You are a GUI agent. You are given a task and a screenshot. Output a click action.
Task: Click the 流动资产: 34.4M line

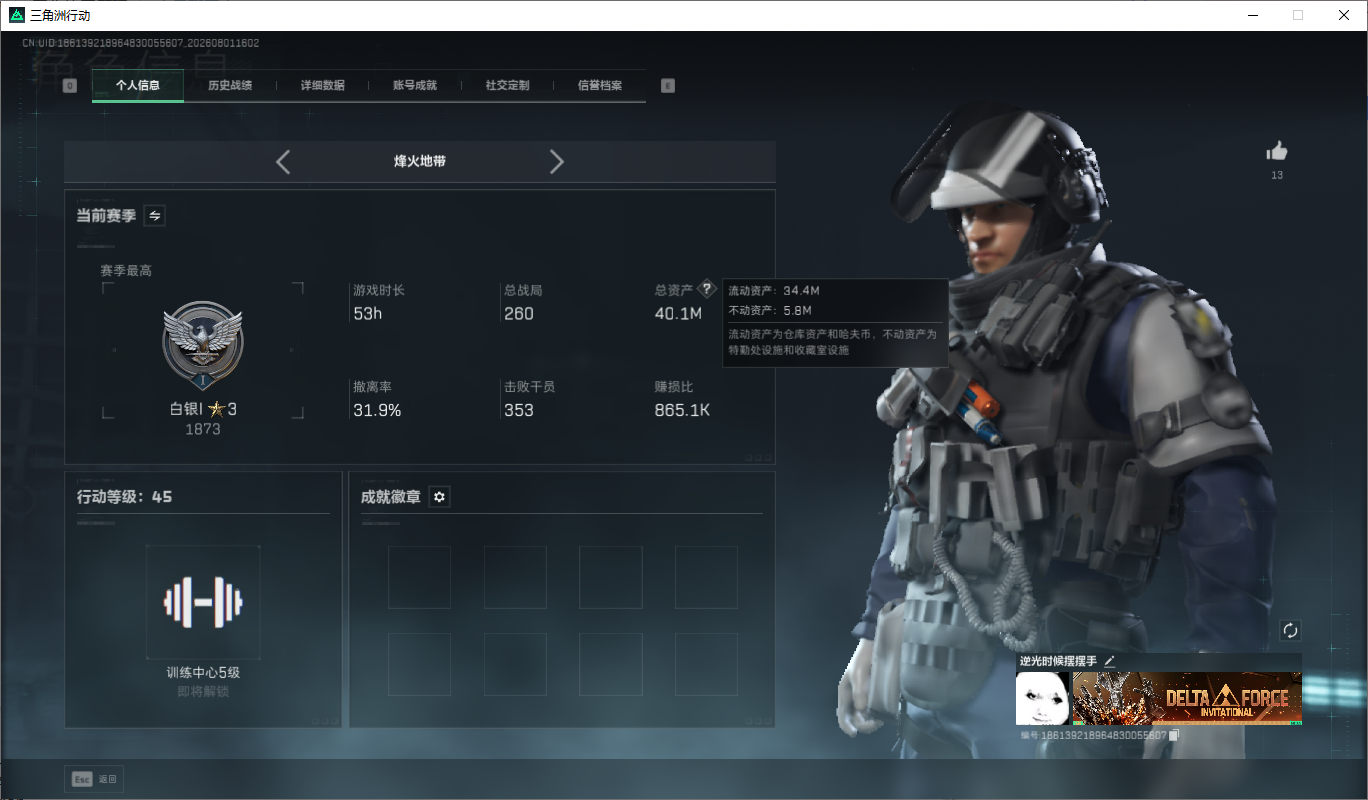(x=774, y=290)
